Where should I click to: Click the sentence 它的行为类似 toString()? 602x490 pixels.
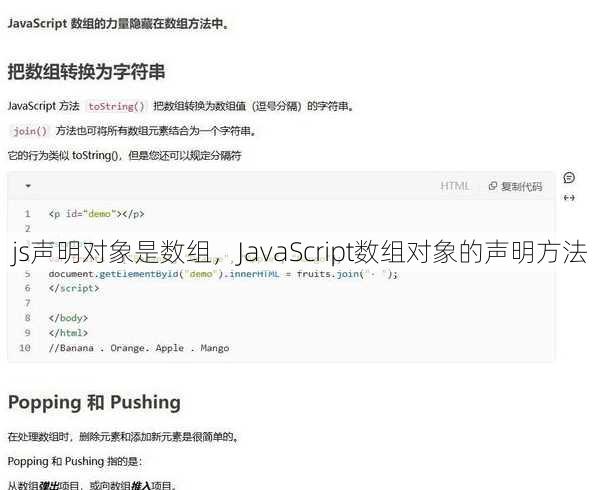[x=124, y=156]
